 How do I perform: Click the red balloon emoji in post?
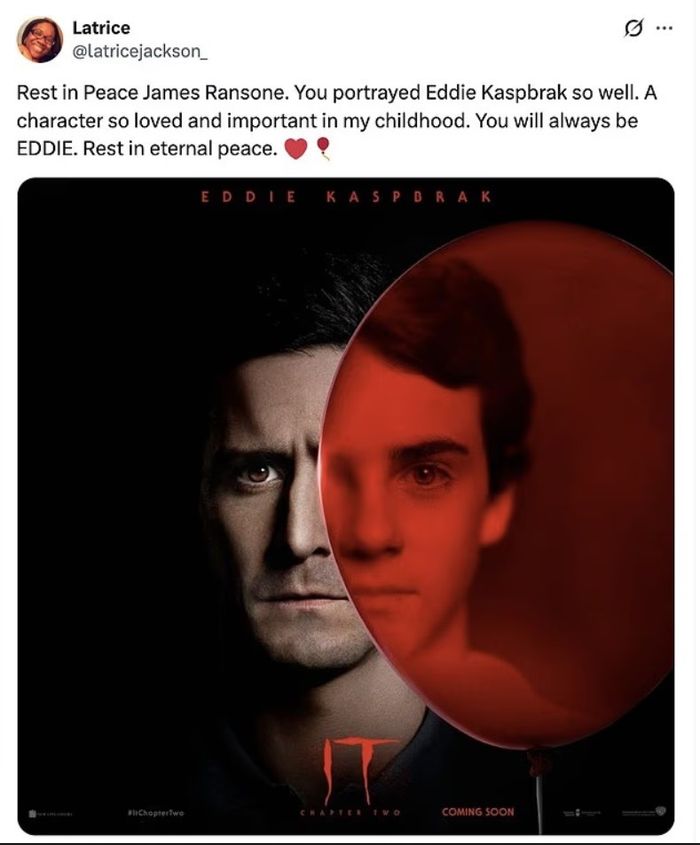point(322,148)
